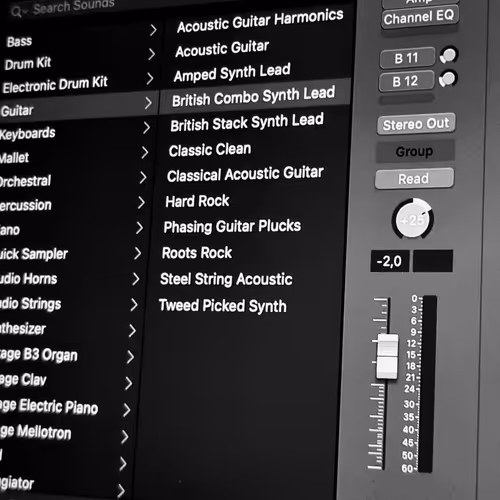Toggle the Read automation mode button
Image resolution: width=500 pixels, height=500 pixels.
coord(414,179)
